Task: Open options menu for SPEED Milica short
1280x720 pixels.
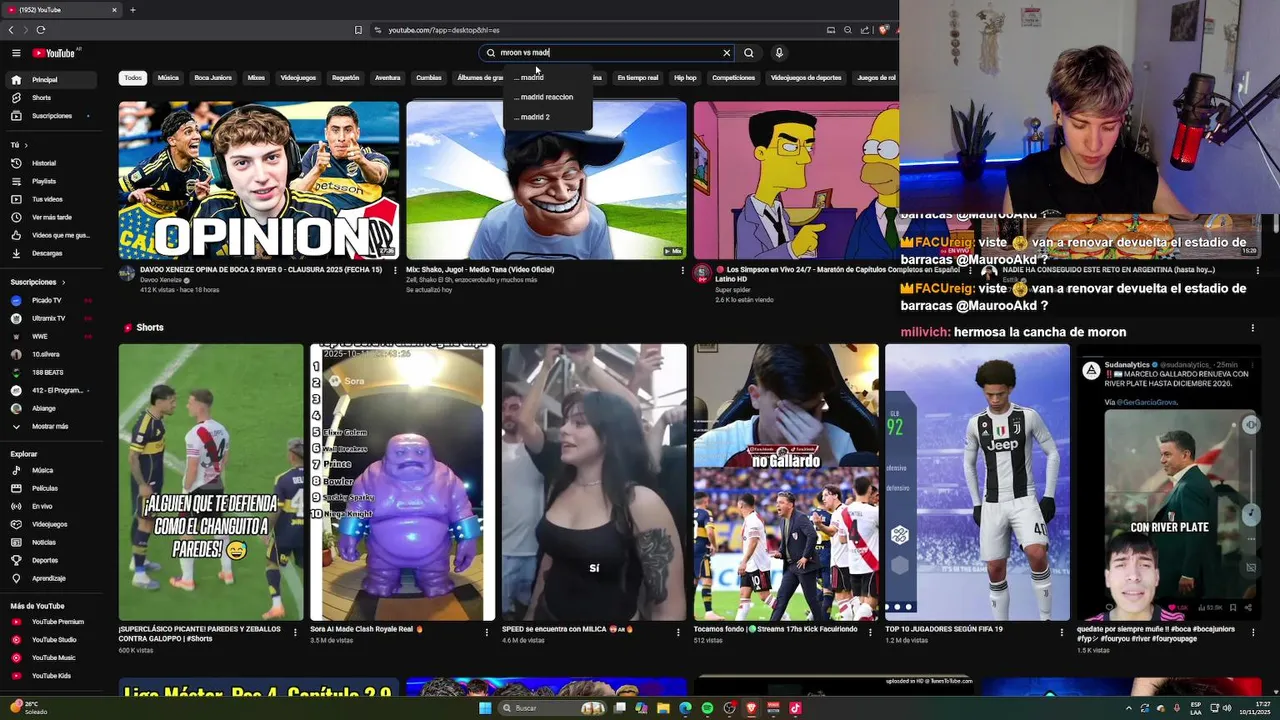Action: click(x=678, y=632)
